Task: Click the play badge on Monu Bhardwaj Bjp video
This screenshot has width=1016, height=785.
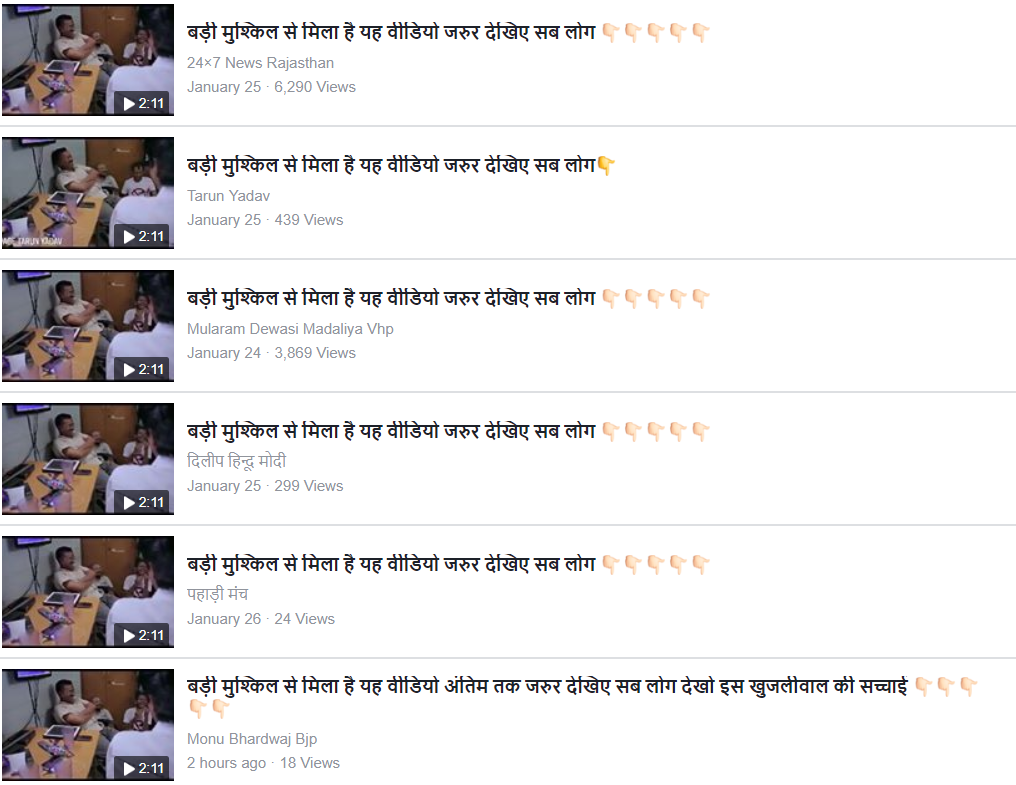Action: coord(144,768)
